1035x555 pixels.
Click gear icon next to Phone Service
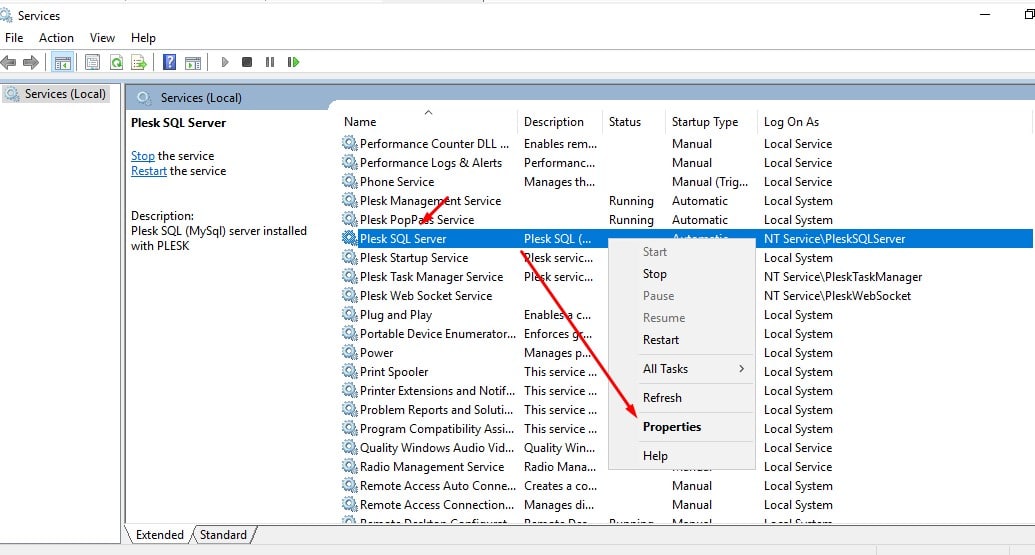coord(349,181)
